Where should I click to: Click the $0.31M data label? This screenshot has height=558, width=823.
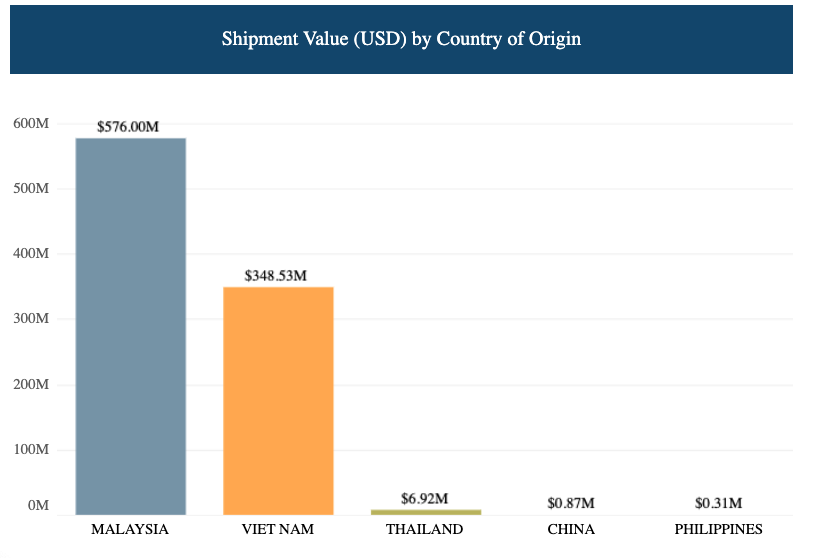tap(718, 503)
